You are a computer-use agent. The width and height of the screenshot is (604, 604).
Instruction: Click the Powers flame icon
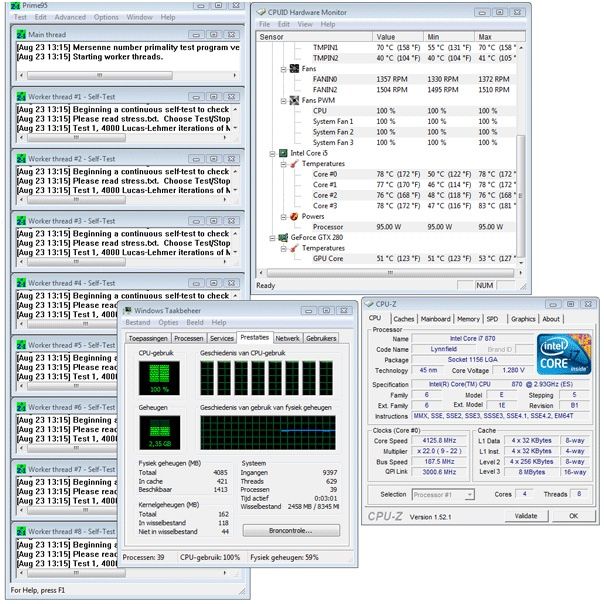(x=294, y=216)
